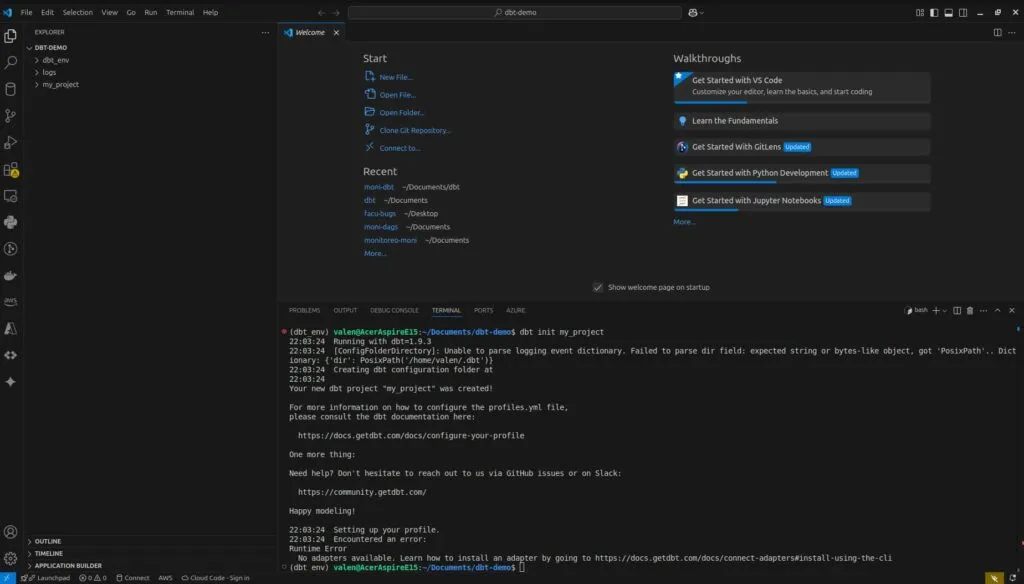Expand the logs folder

point(50,73)
